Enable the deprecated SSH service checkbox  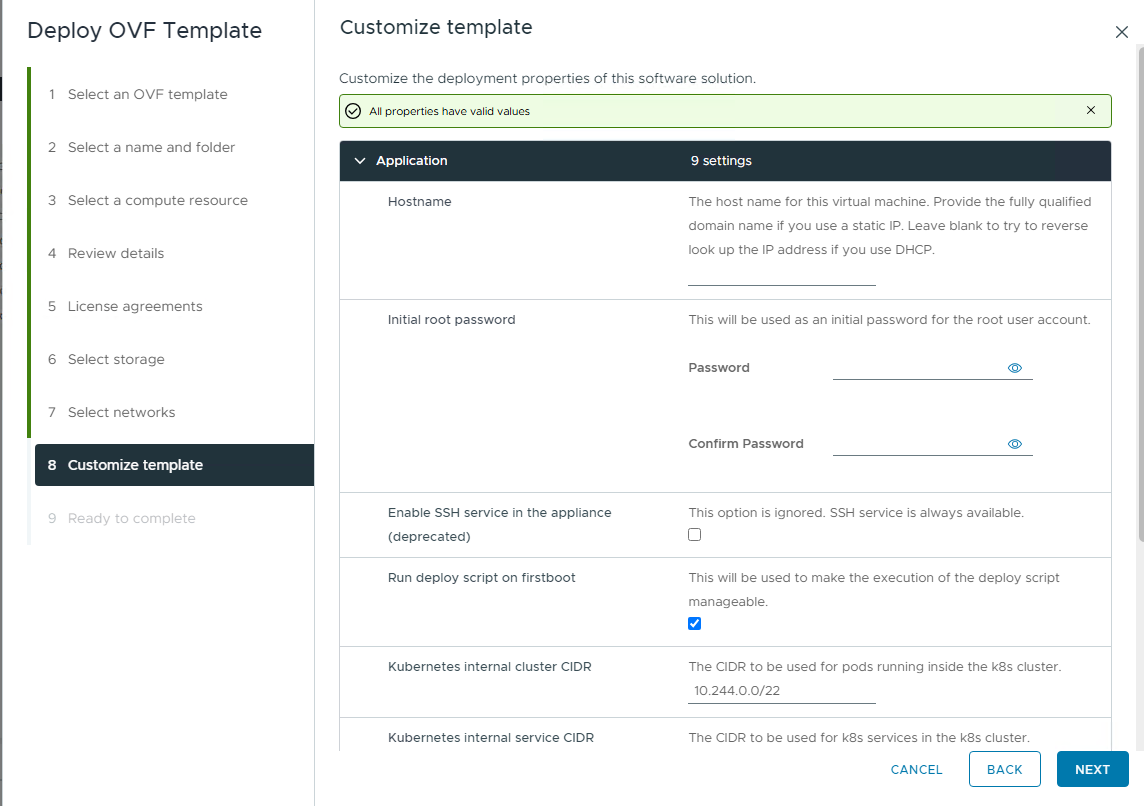click(695, 535)
